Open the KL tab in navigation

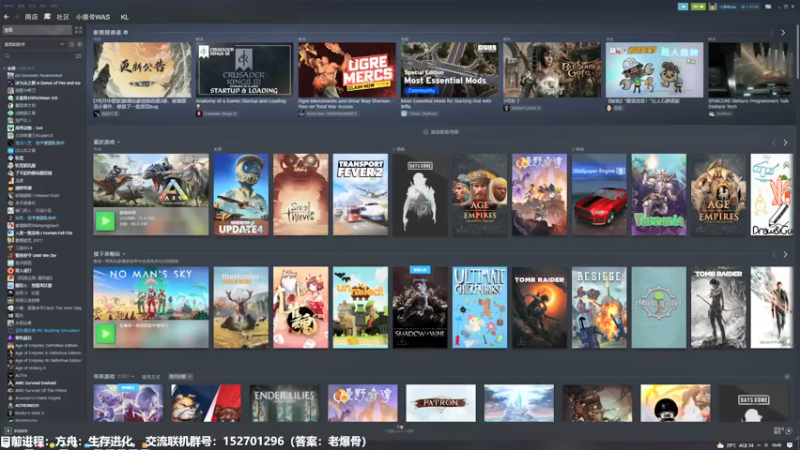(124, 17)
